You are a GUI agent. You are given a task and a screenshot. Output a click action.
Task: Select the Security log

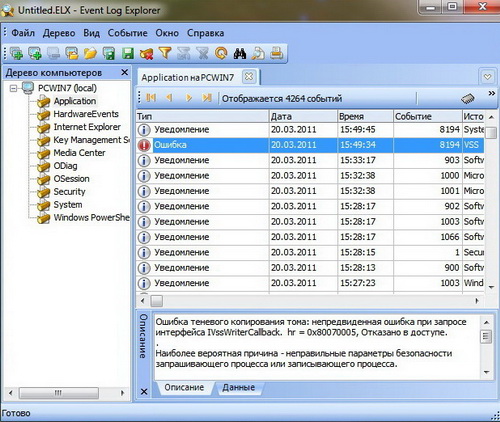[x=69, y=192]
